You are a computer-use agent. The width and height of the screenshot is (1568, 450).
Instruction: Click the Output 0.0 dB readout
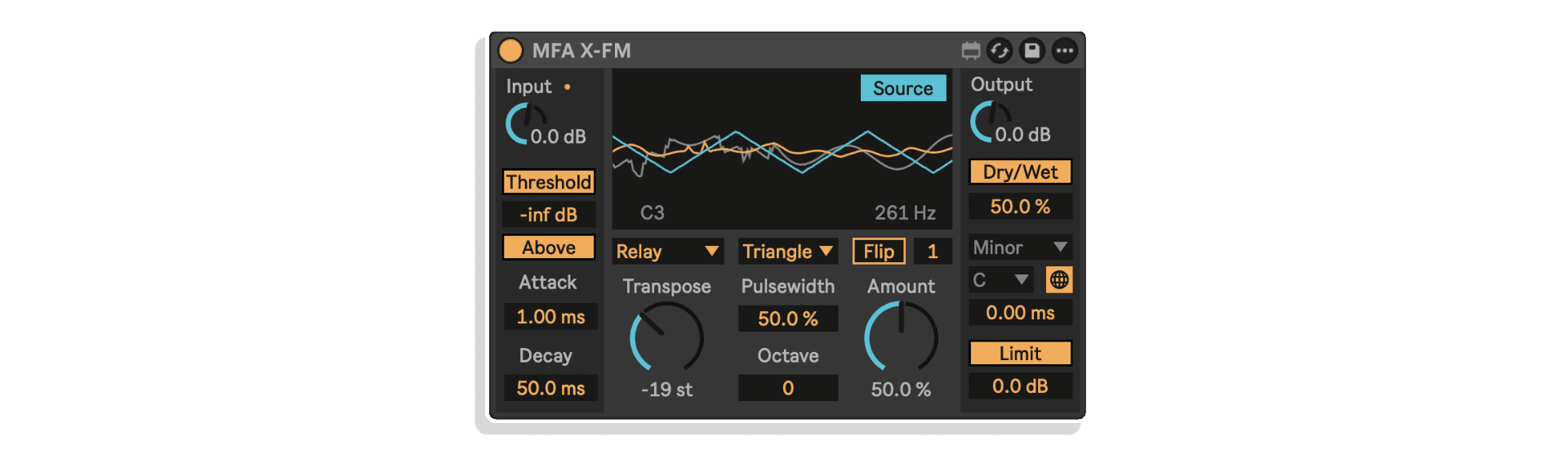[x=1022, y=134]
